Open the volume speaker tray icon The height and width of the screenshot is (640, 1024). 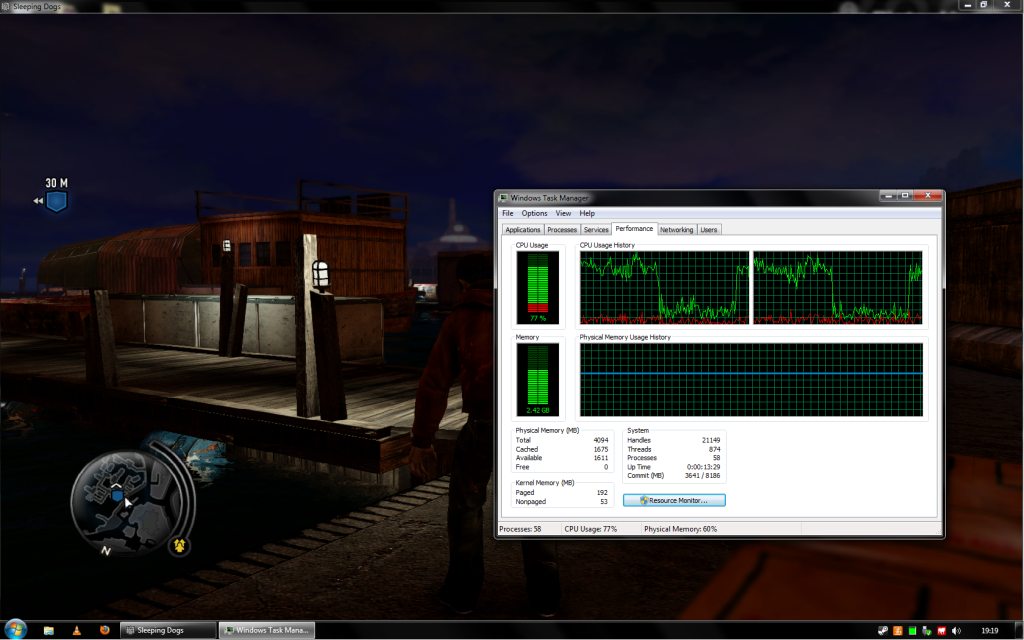tap(958, 631)
